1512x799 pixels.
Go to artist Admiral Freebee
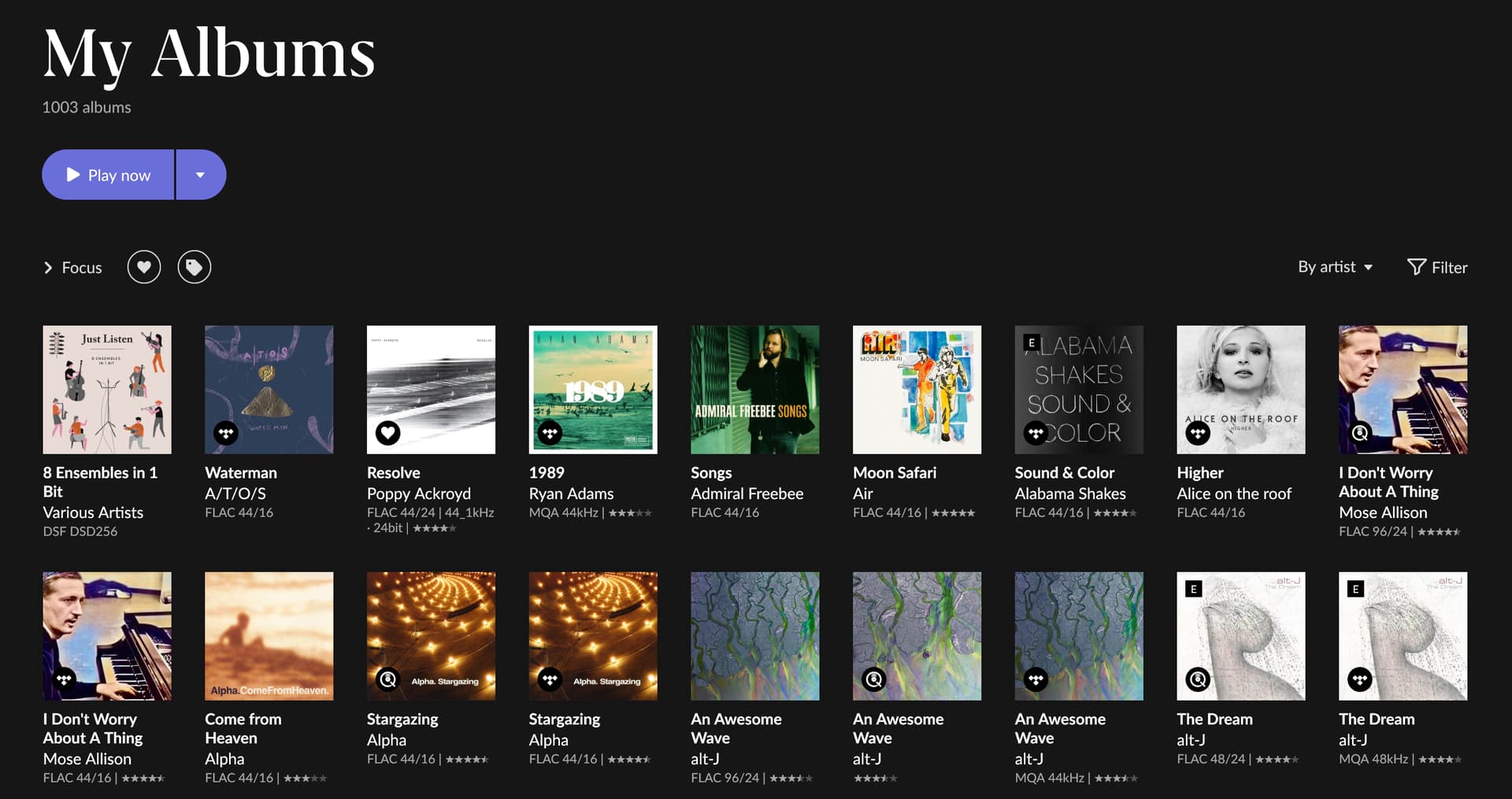coord(747,494)
